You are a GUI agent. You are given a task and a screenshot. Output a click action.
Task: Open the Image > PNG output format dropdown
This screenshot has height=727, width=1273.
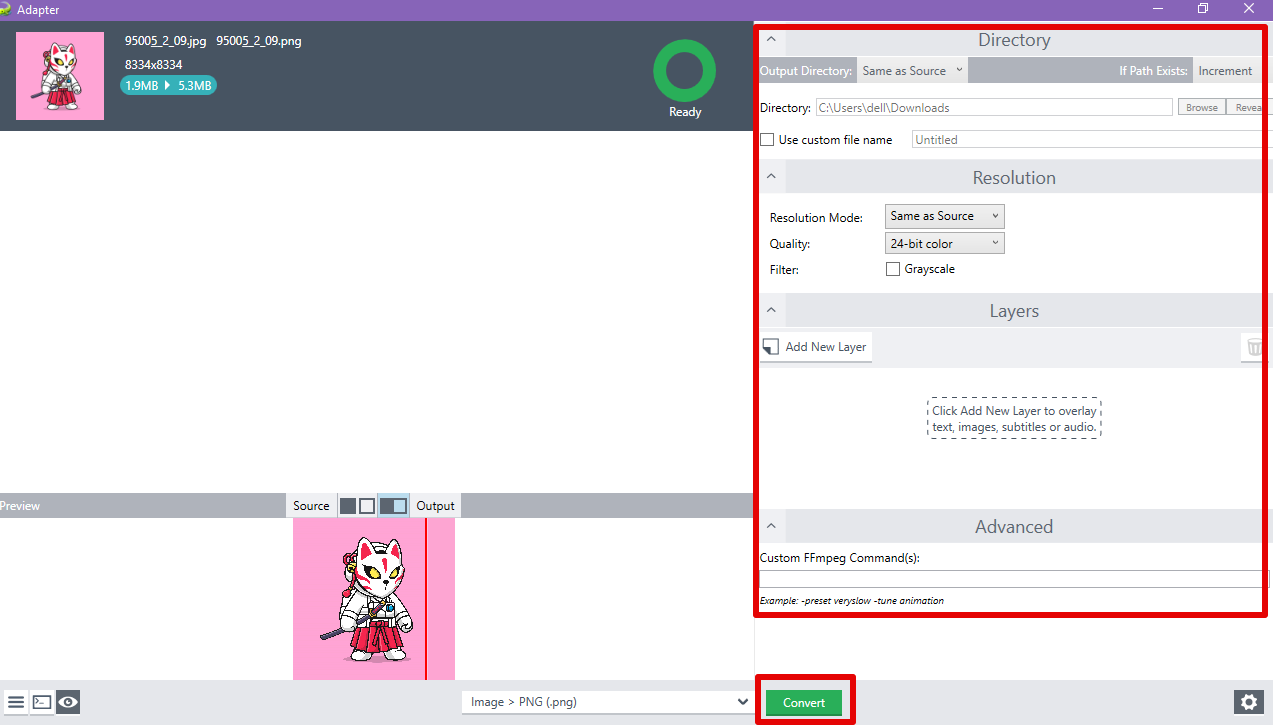point(607,702)
